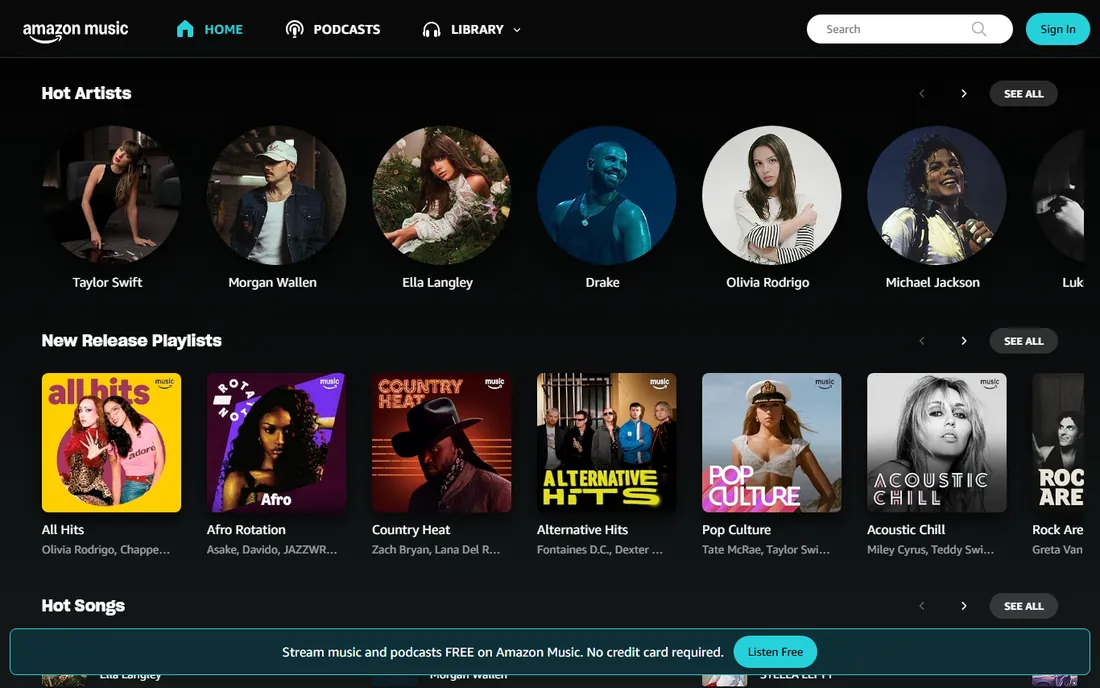Click the Home house icon

185,29
